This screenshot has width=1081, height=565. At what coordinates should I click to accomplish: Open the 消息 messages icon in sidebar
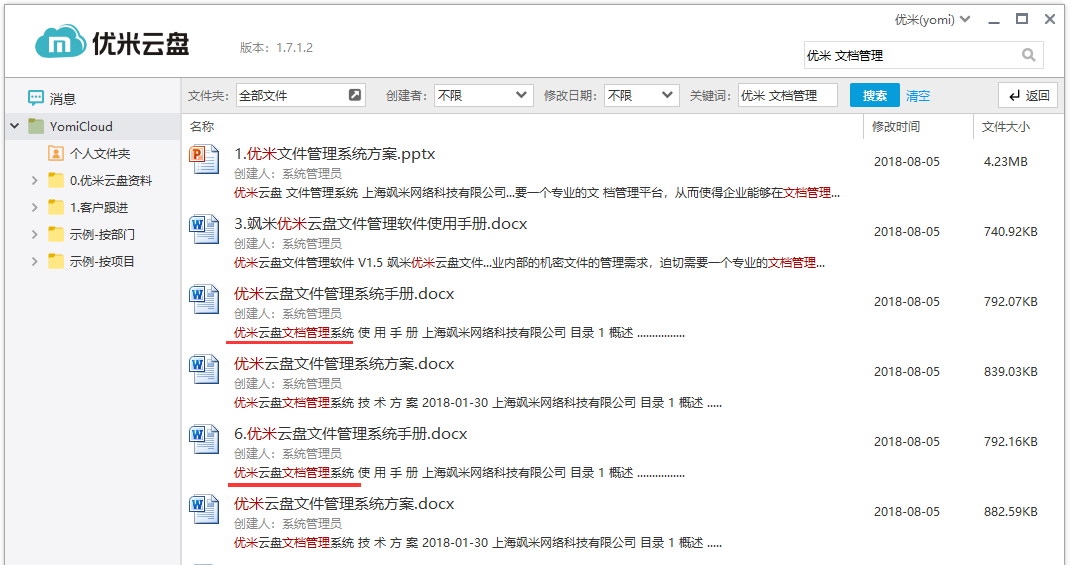(x=36, y=98)
